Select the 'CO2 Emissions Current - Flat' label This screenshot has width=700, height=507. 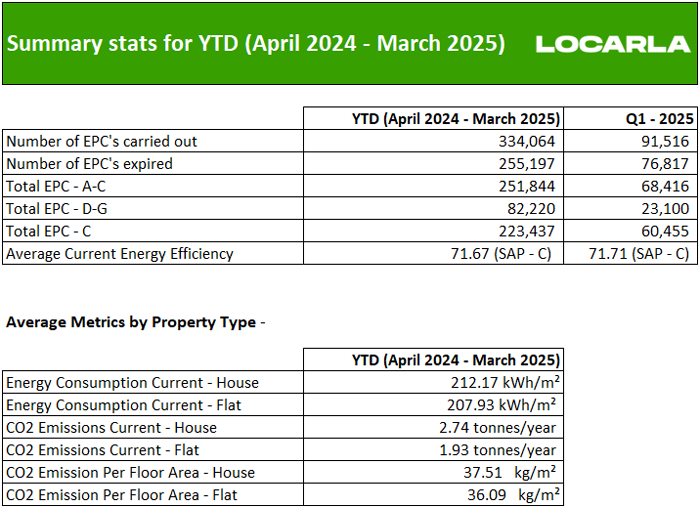point(103,450)
